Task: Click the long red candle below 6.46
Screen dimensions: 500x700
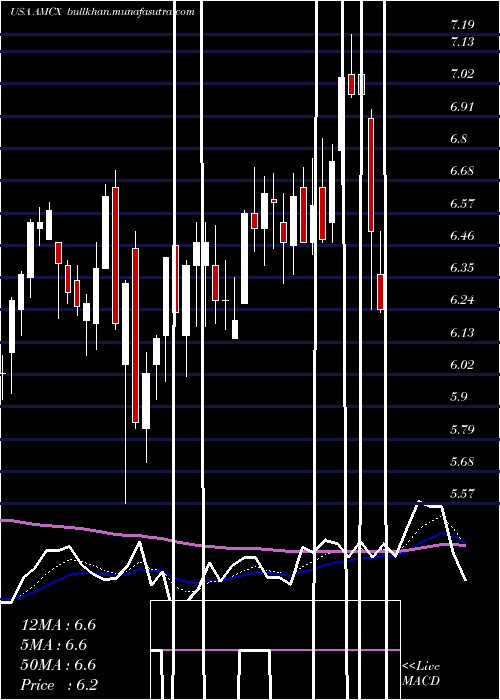Action: [x=135, y=335]
